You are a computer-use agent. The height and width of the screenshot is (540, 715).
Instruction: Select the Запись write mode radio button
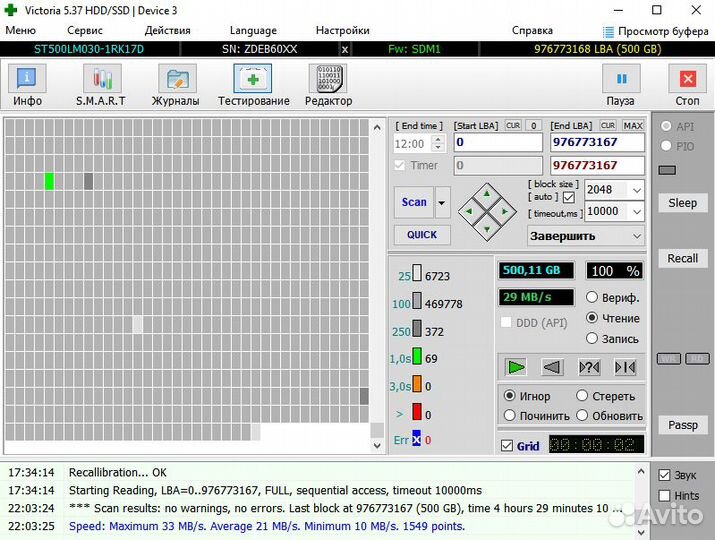(x=593, y=339)
